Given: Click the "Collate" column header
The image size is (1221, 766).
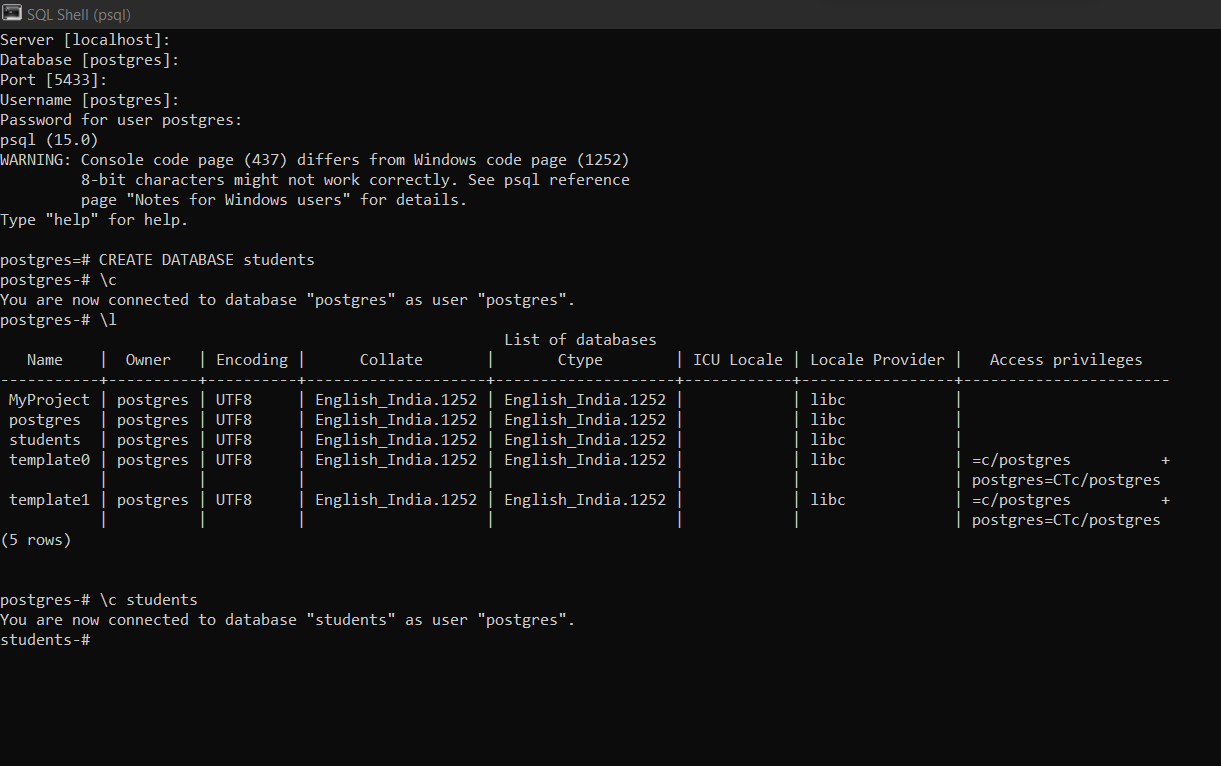Looking at the screenshot, I should [x=391, y=360].
